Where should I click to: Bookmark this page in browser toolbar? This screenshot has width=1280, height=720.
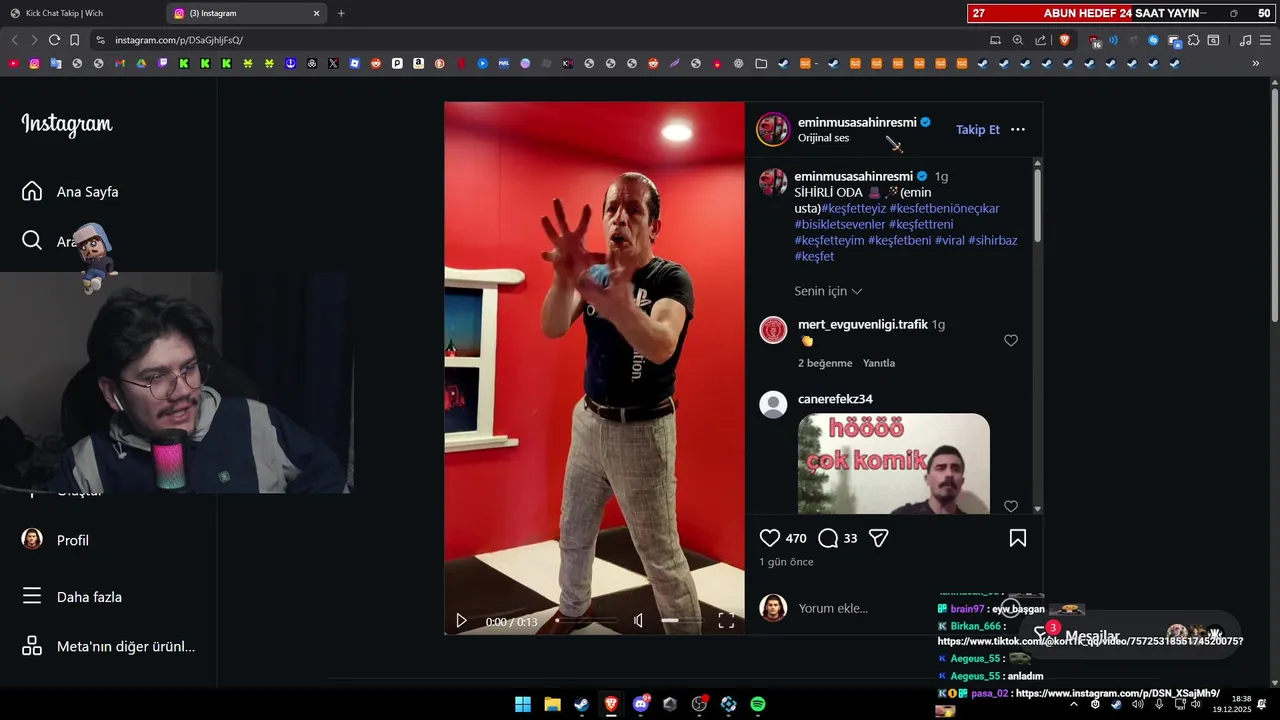tap(75, 40)
